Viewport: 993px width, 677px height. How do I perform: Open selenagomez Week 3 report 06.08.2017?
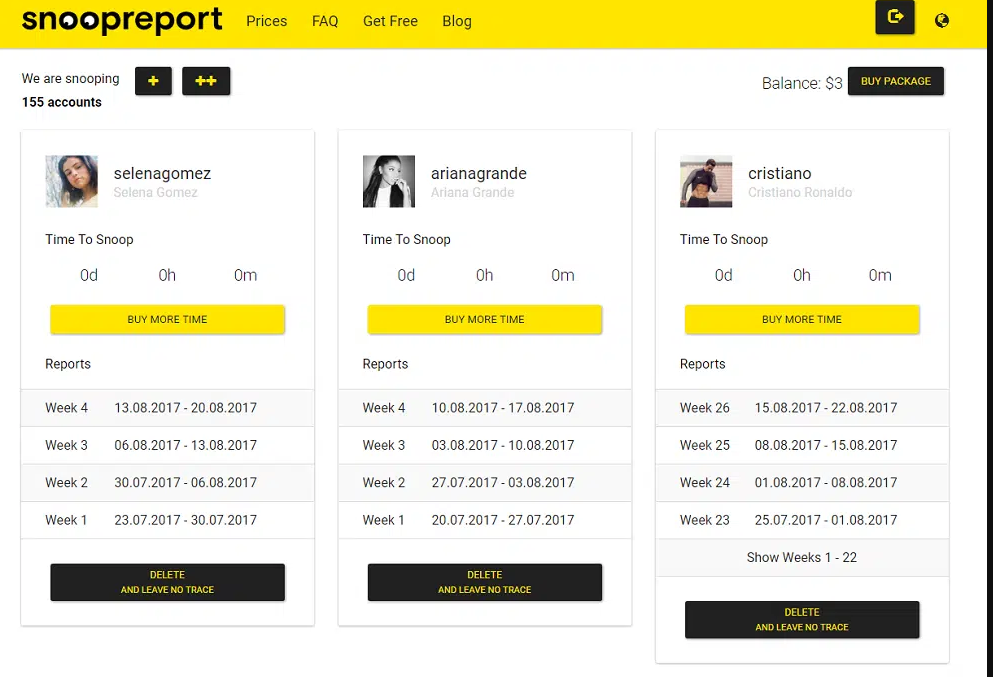167,445
